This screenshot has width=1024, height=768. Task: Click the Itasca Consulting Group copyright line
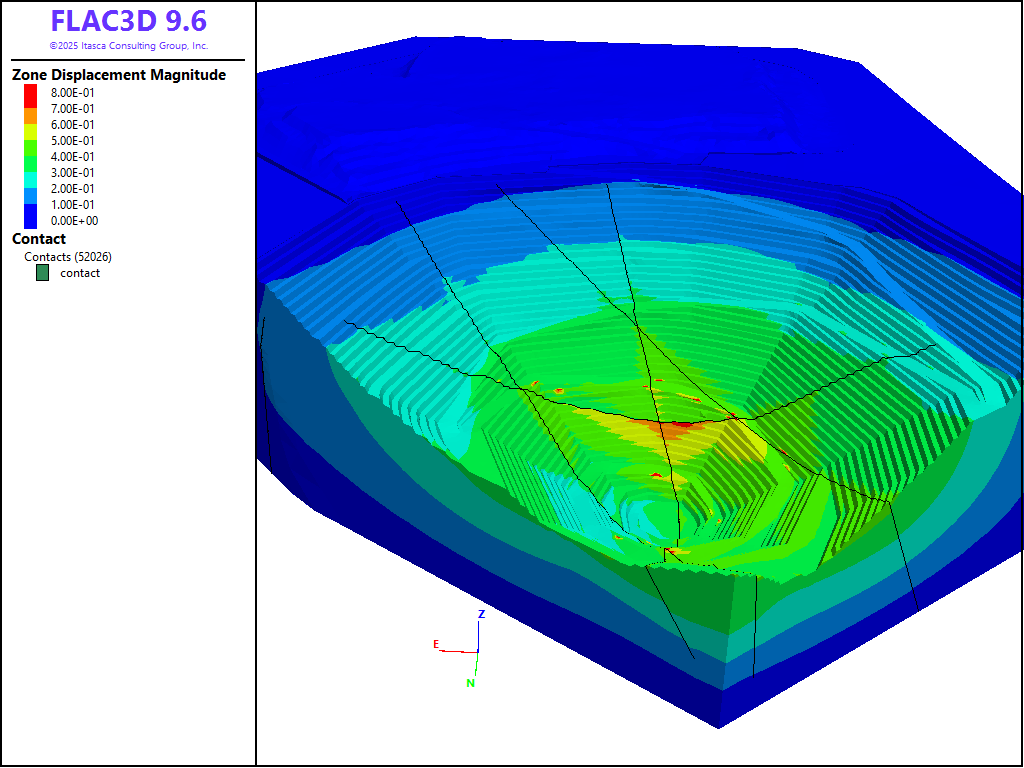click(128, 46)
